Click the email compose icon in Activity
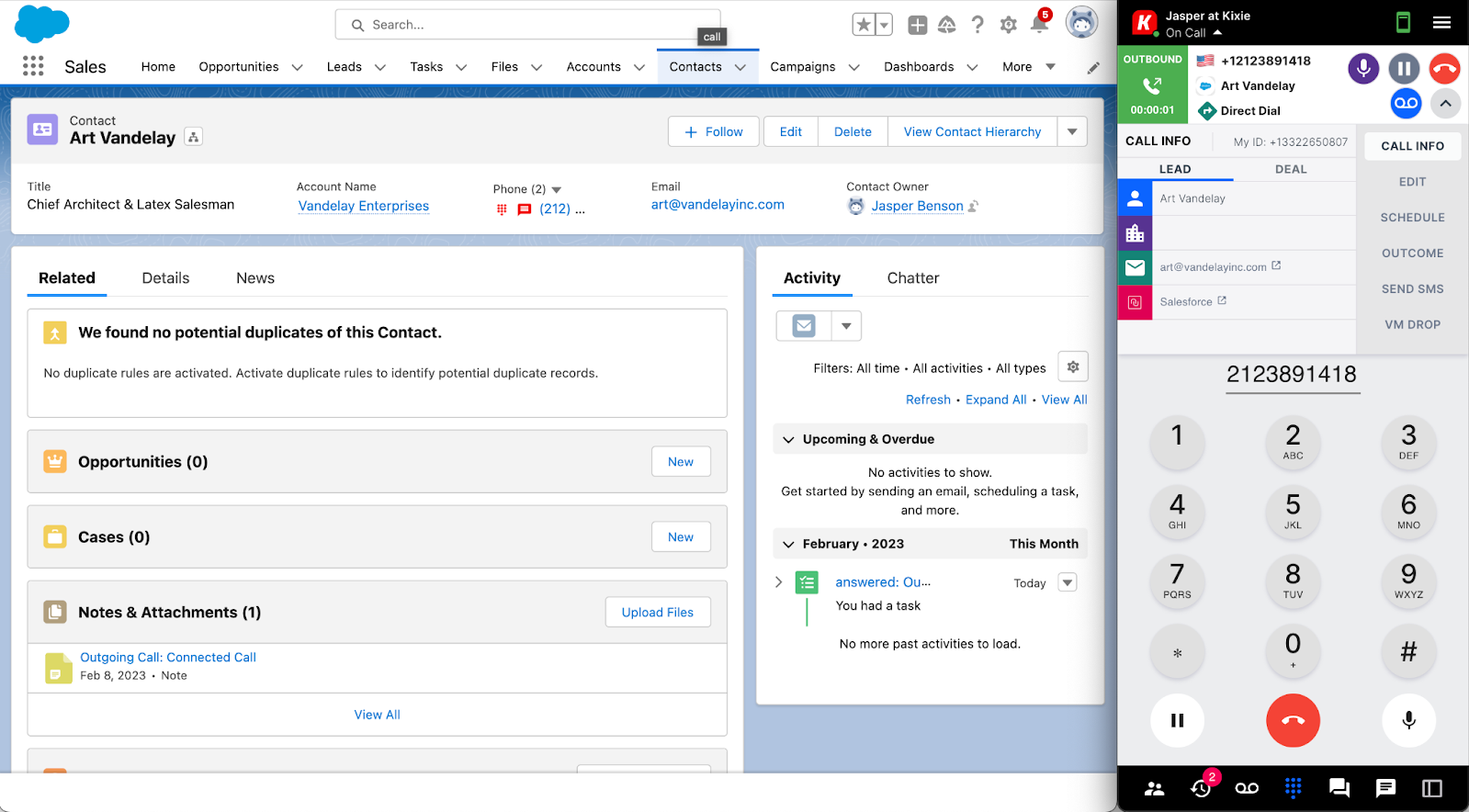The width and height of the screenshot is (1469, 812). [804, 325]
